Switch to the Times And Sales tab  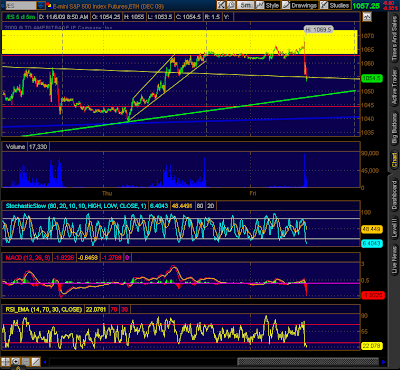[394, 39]
